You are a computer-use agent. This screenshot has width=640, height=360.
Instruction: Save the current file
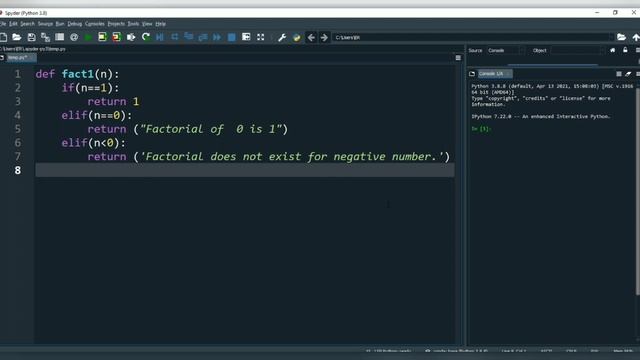pos(31,38)
